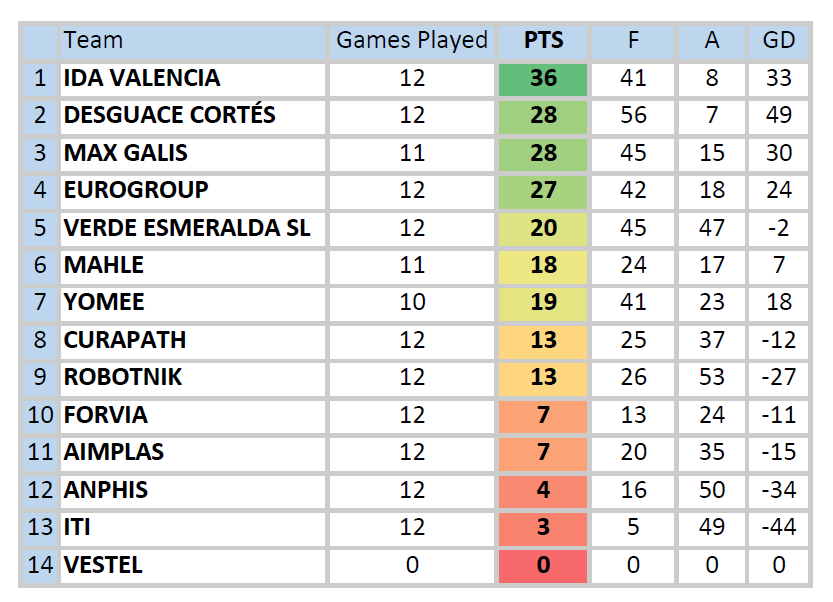Viewport: 833px width, 602px height.
Task: Select the AIMPLAS team name
Action: (113, 452)
